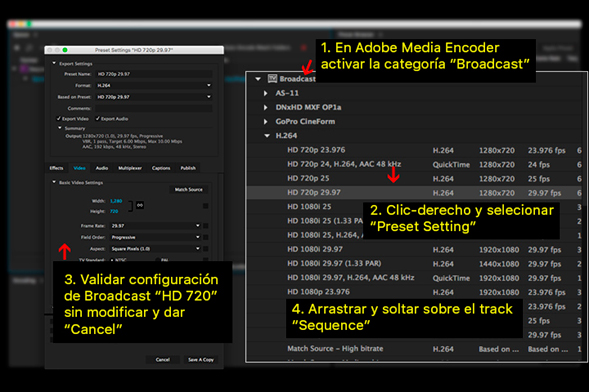Click the Match Source button
This screenshot has height=392, width=589.
point(189,190)
